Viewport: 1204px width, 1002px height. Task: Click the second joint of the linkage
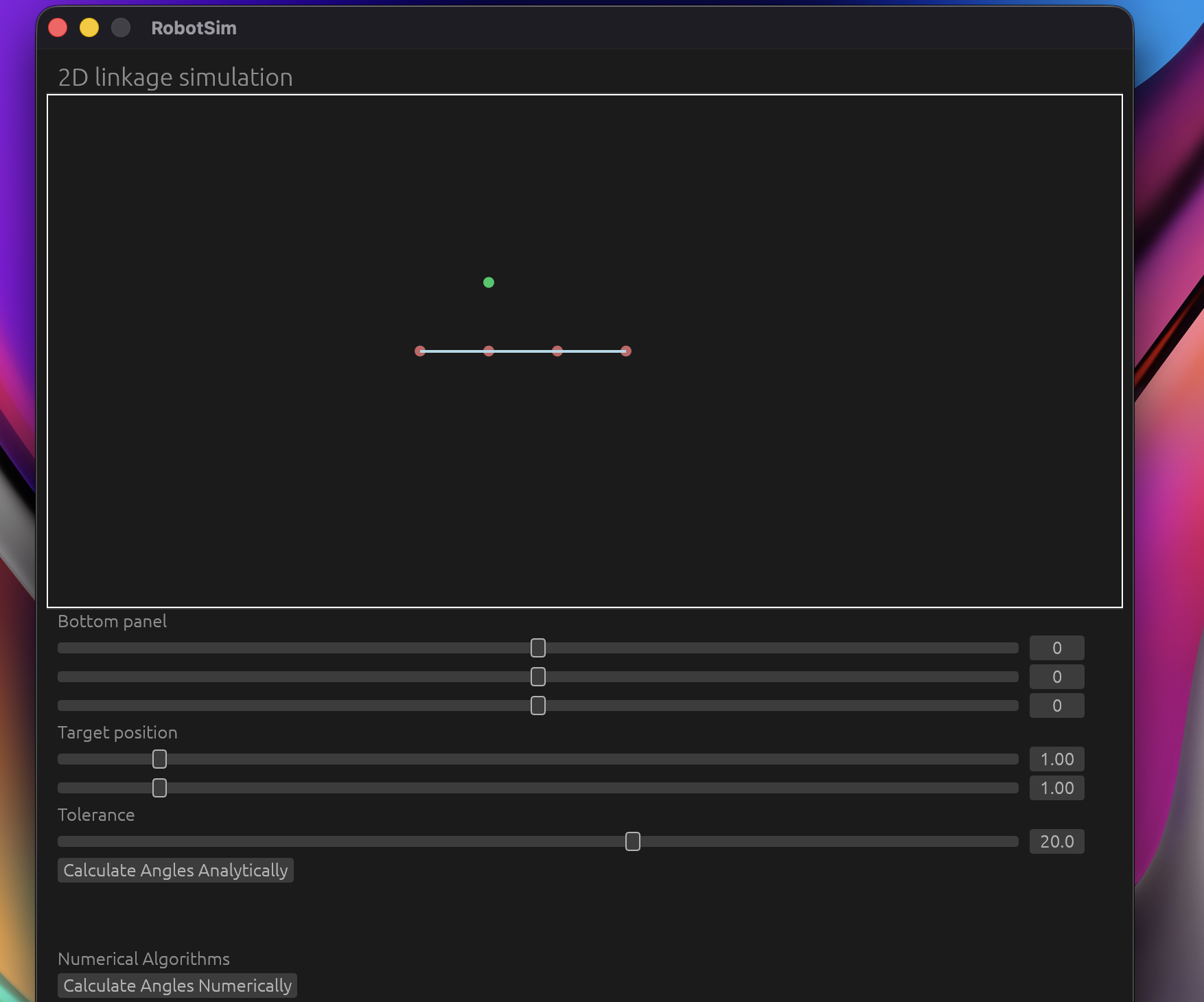click(x=489, y=351)
